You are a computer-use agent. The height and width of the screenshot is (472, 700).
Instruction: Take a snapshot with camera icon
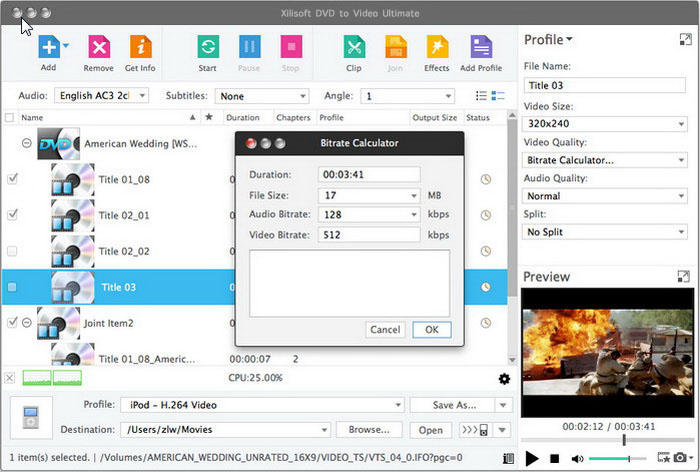(x=679, y=458)
